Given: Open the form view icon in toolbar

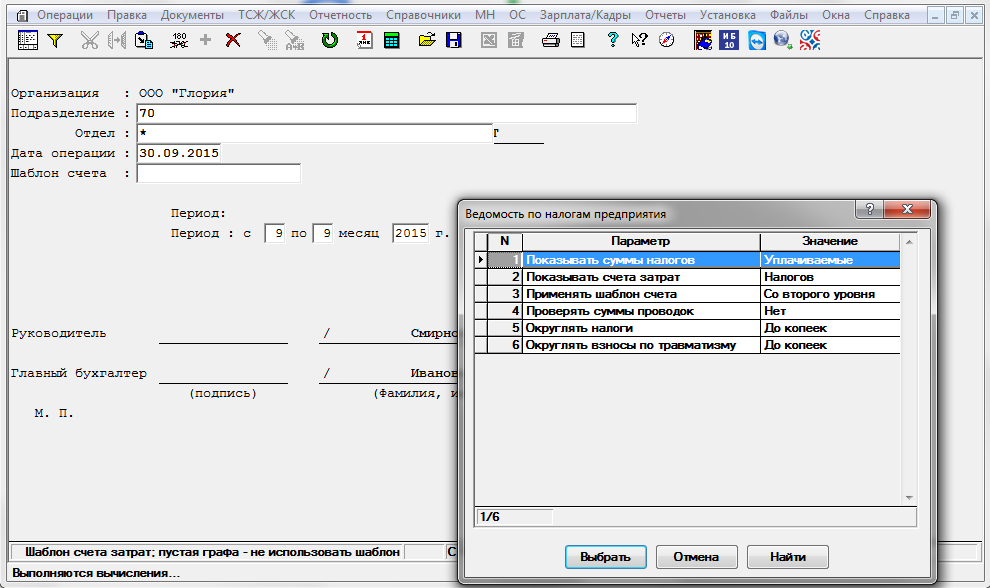Looking at the screenshot, I should pyautogui.click(x=28, y=40).
